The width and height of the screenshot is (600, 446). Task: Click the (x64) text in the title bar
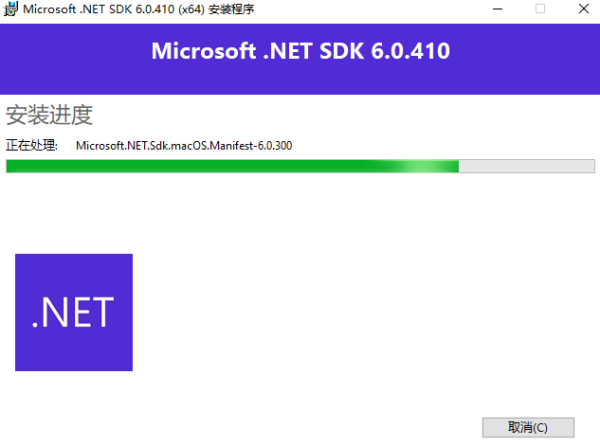point(191,9)
